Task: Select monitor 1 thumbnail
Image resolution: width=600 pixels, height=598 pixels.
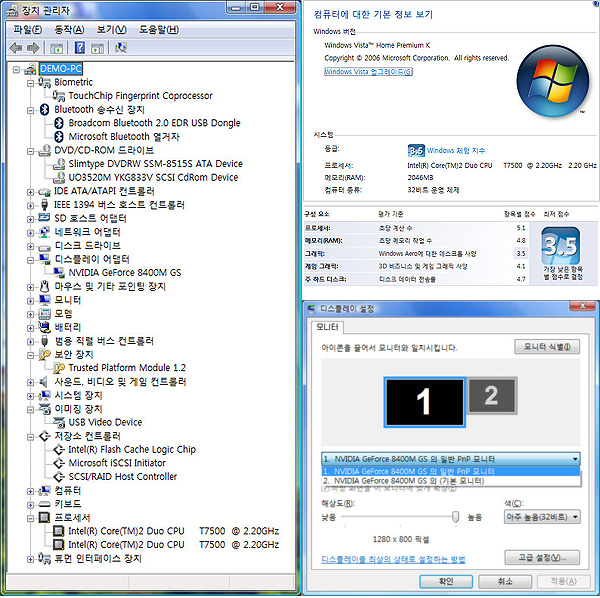Action: (424, 402)
